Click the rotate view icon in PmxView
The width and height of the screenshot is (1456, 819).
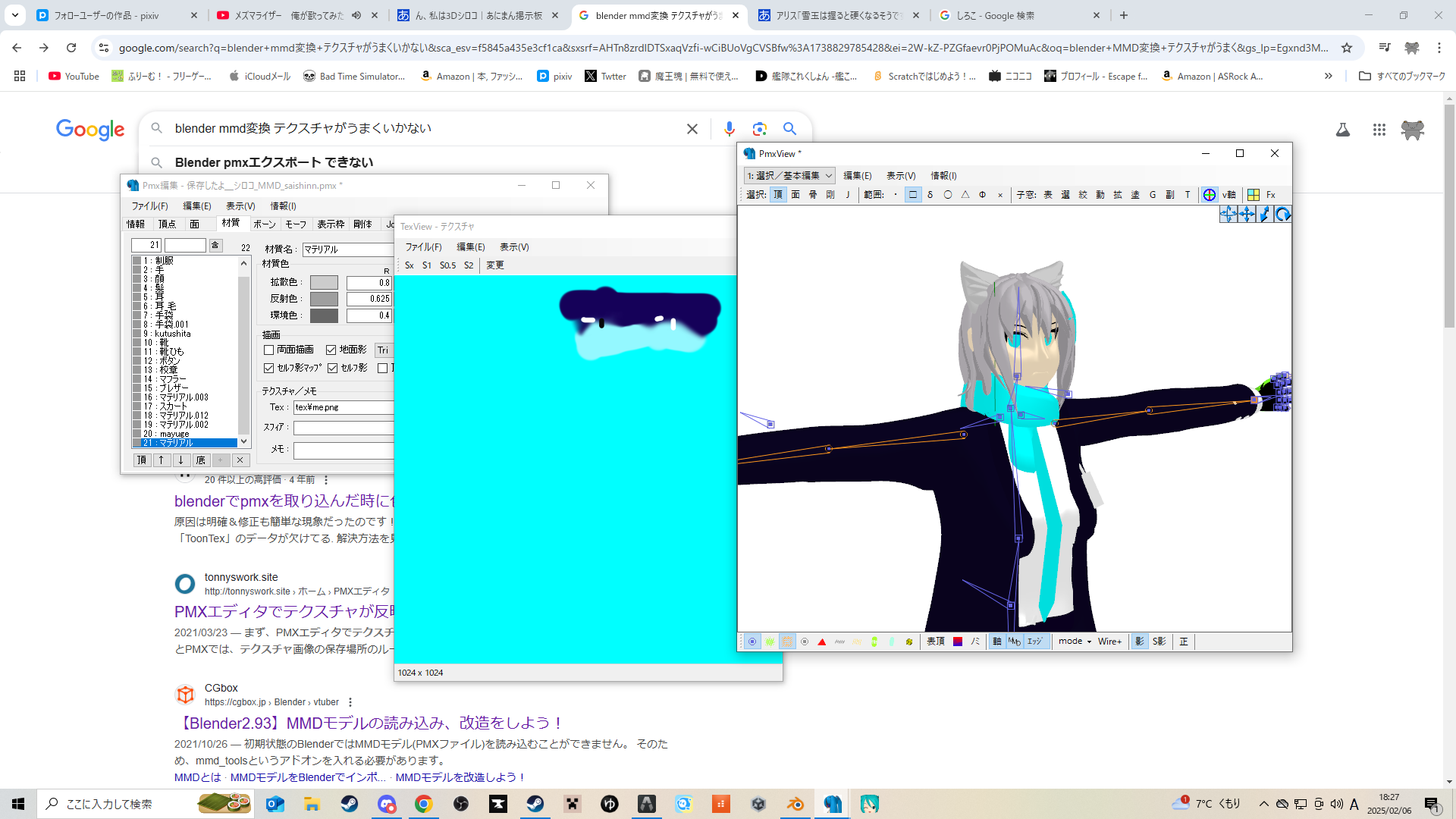coord(1282,215)
